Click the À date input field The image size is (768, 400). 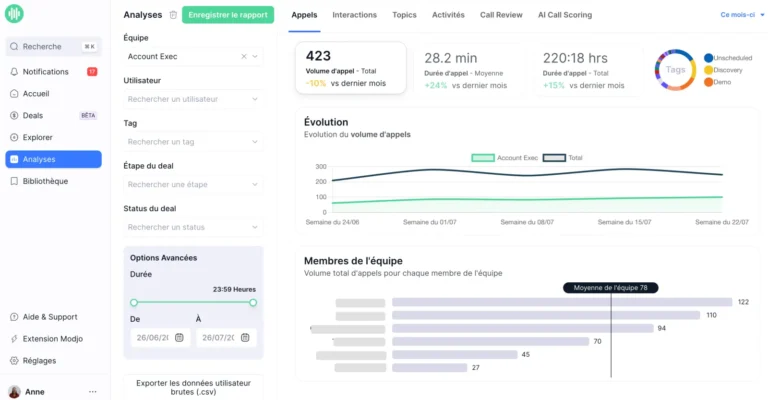226,337
